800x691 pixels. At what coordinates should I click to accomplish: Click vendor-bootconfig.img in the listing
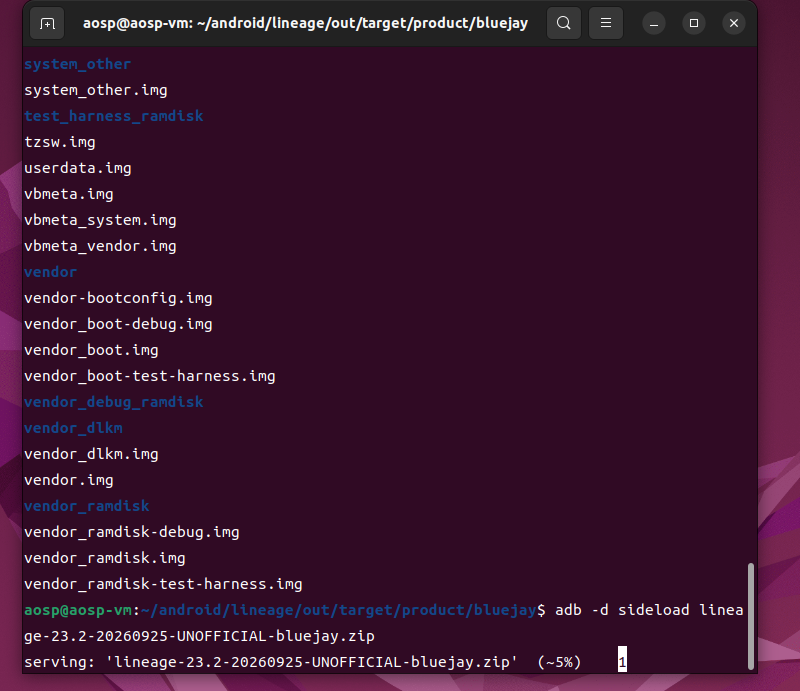(118, 298)
